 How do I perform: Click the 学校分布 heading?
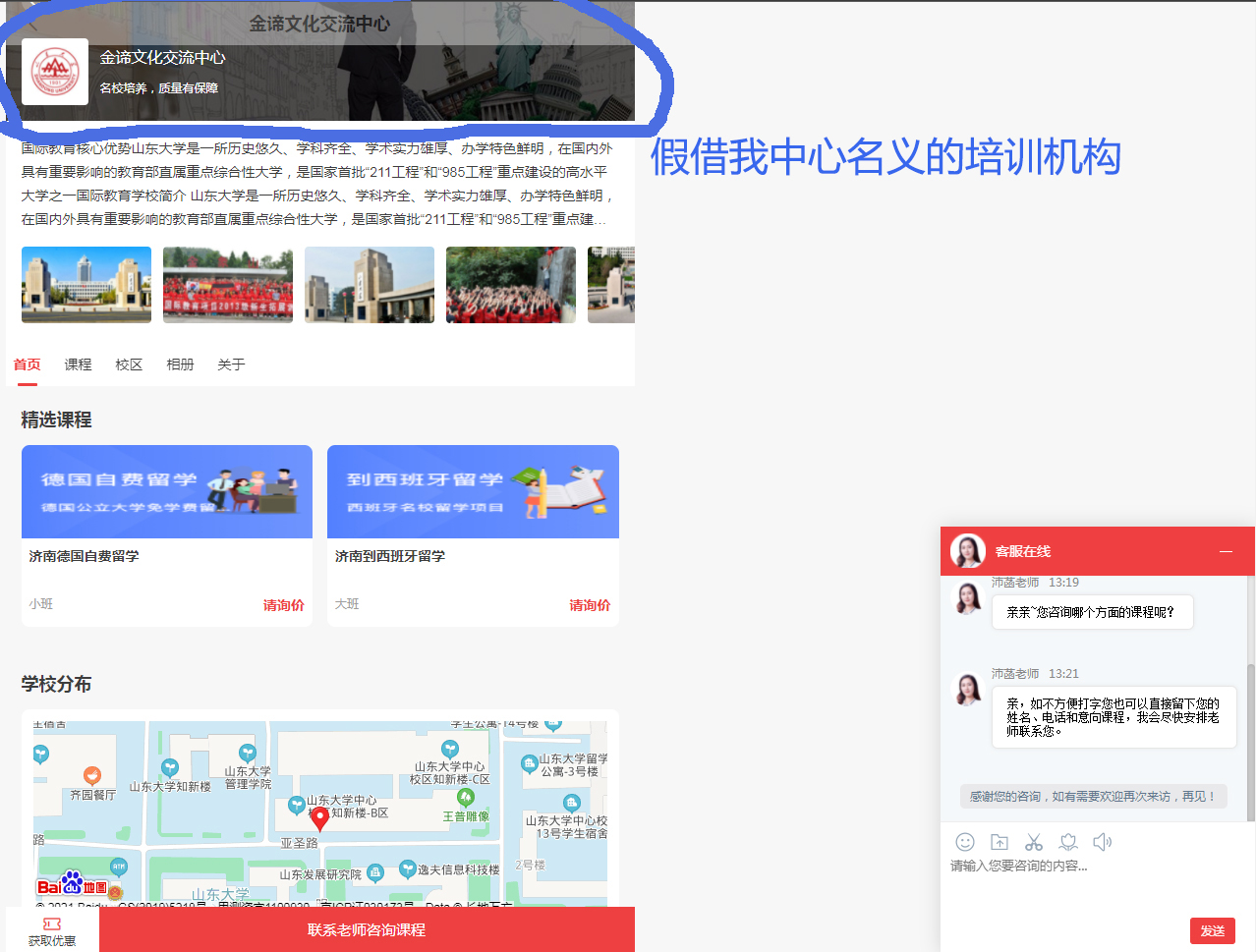[x=57, y=684]
